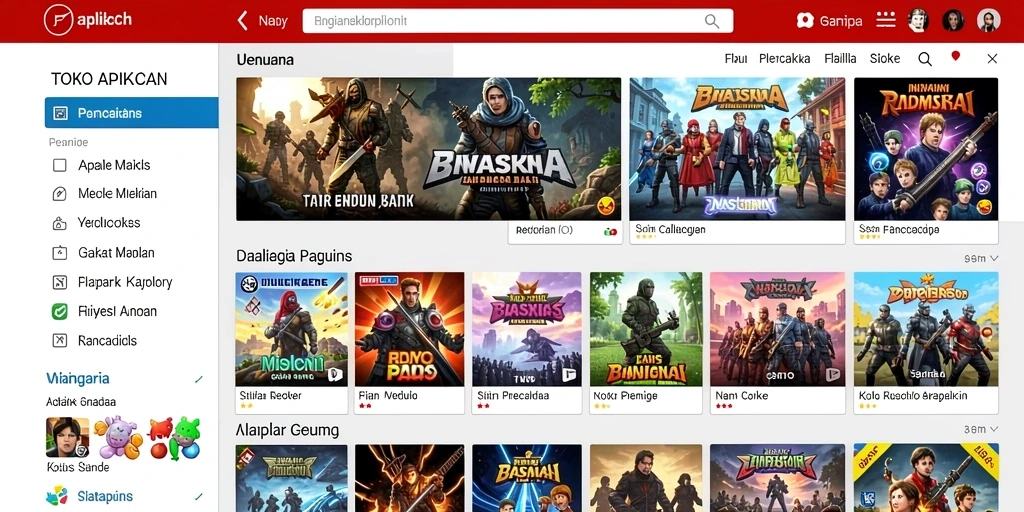1024x512 pixels.
Task: Open the Nam Colke game thumbnail
Action: pyautogui.click(x=777, y=329)
